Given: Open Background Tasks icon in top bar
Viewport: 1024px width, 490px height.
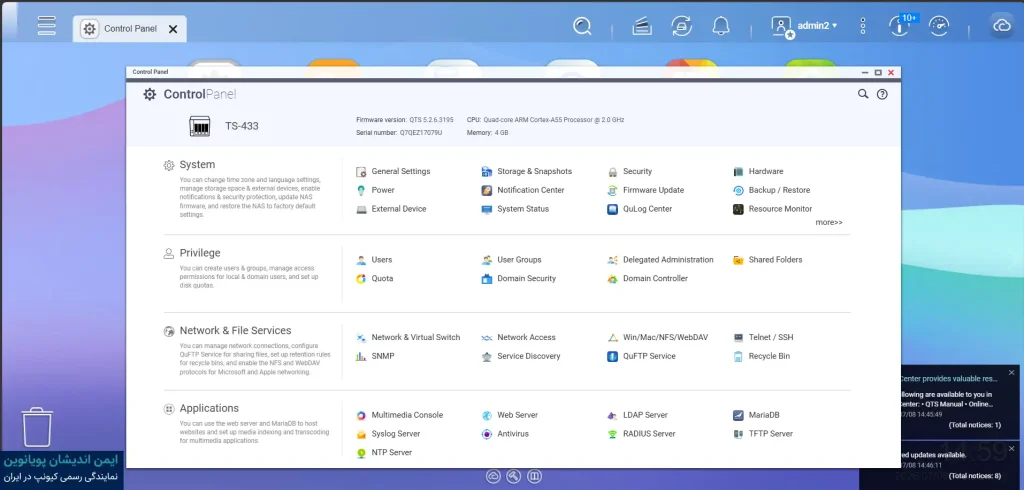Looking at the screenshot, I should pyautogui.click(x=643, y=26).
